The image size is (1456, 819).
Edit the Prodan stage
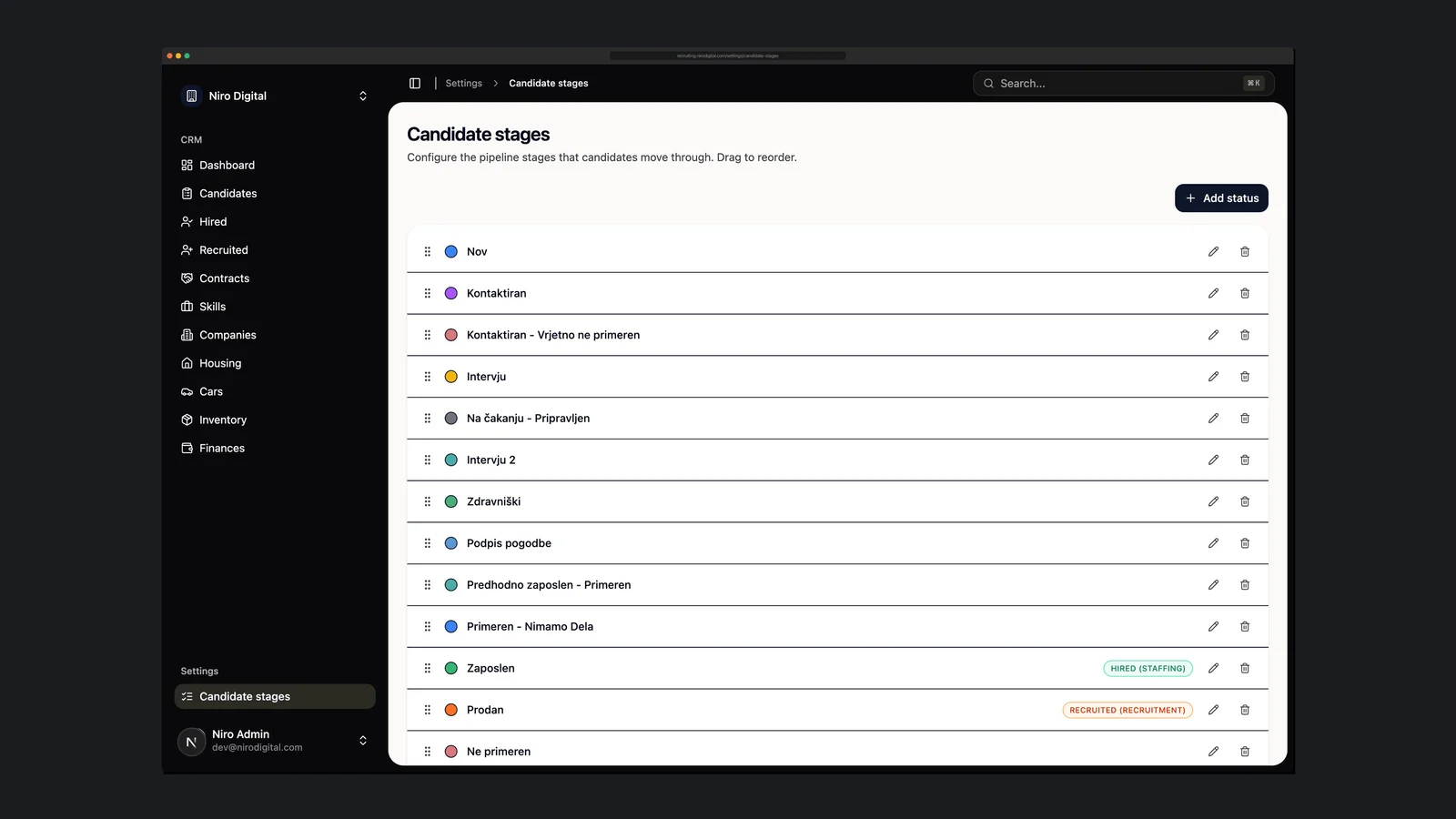(1213, 710)
